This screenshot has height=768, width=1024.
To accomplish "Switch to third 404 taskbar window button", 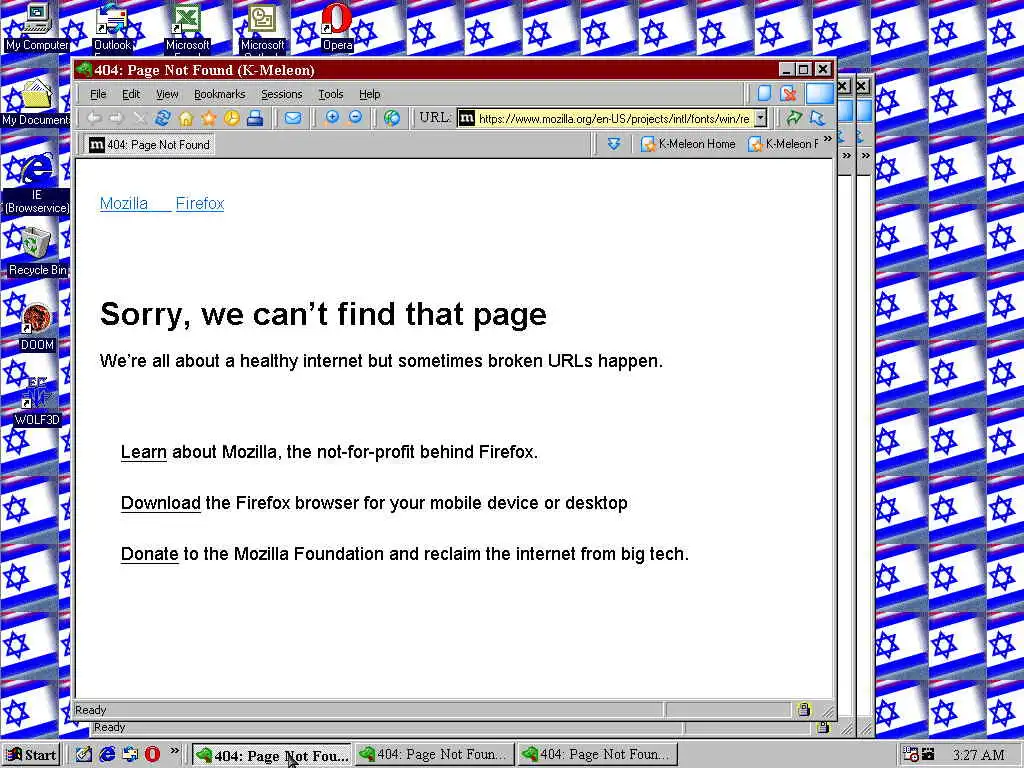I will 597,754.
